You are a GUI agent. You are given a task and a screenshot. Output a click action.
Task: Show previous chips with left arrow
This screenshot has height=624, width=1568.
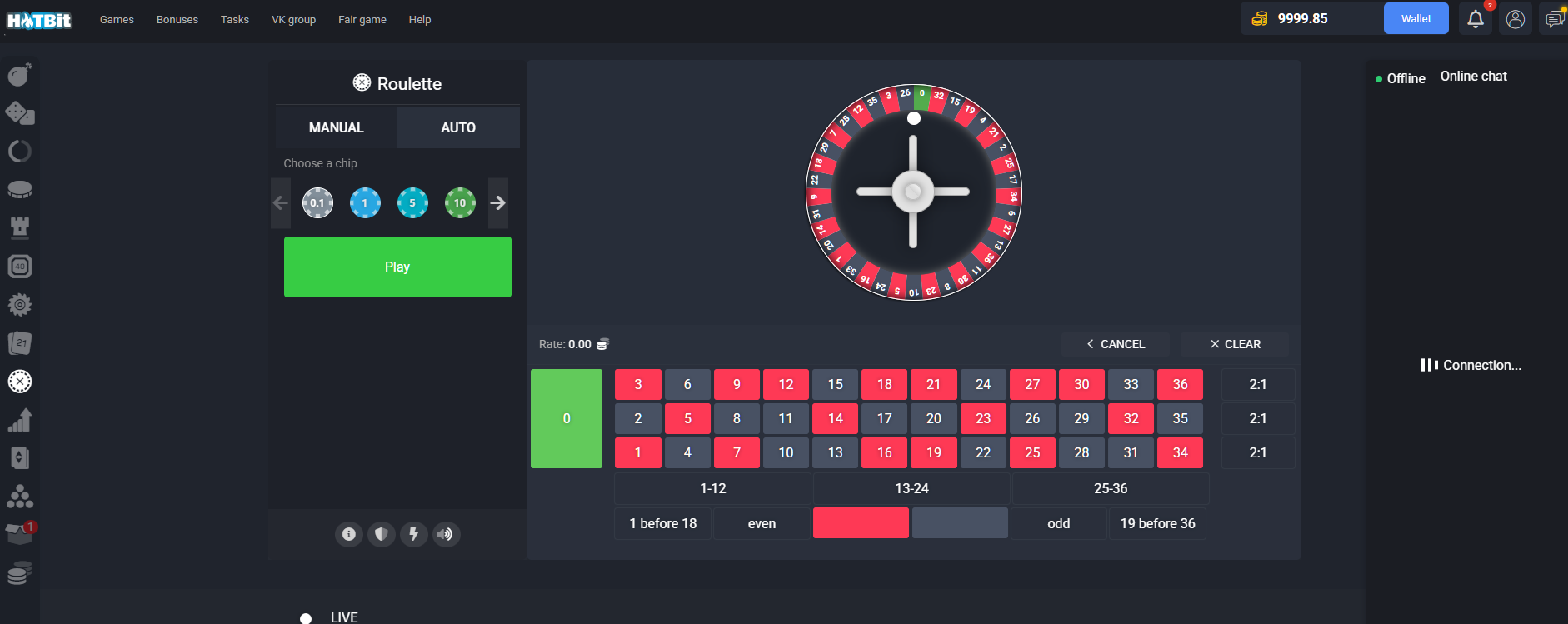click(x=281, y=202)
